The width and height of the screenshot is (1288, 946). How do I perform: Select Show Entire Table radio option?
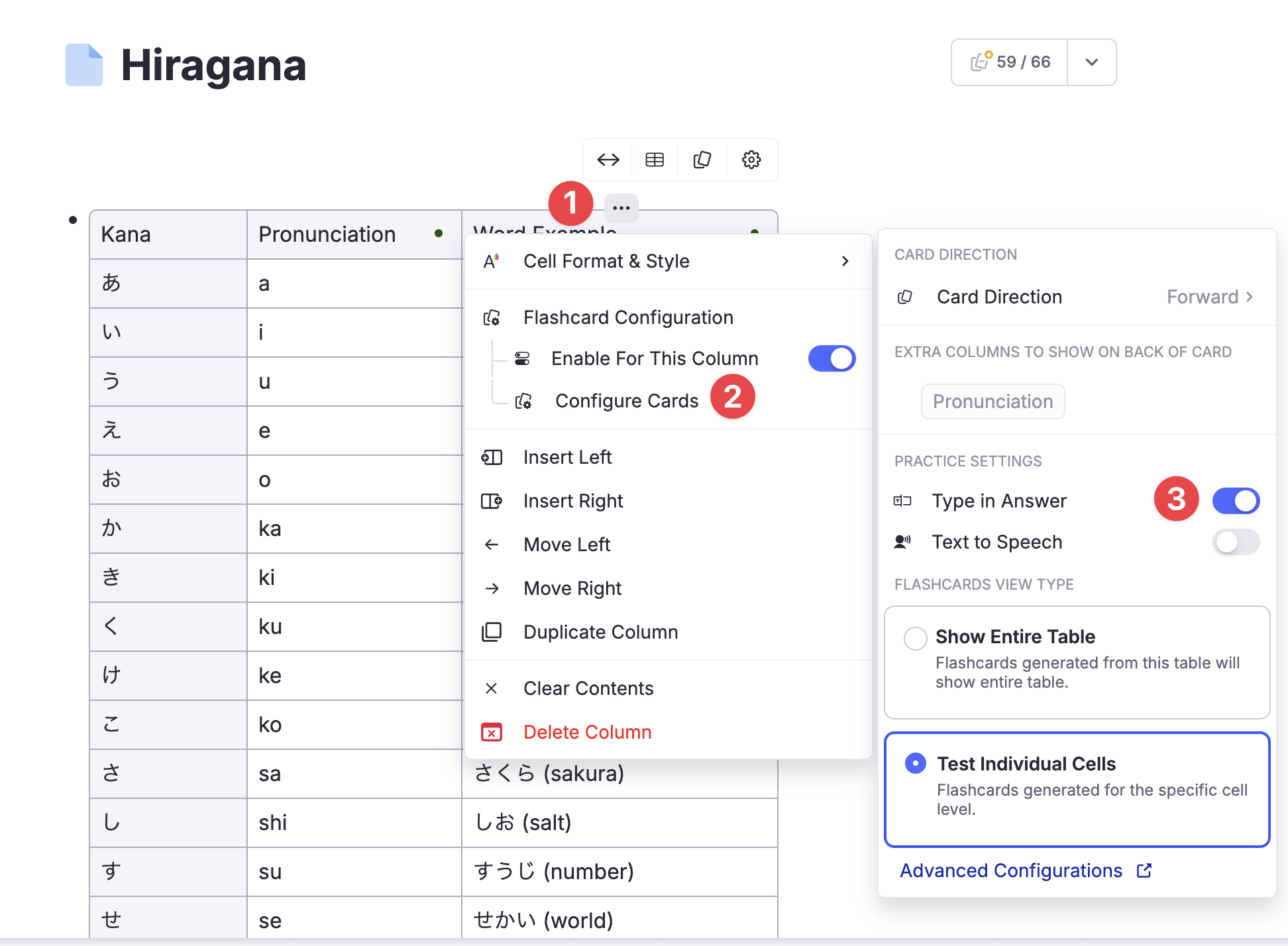pos(916,639)
